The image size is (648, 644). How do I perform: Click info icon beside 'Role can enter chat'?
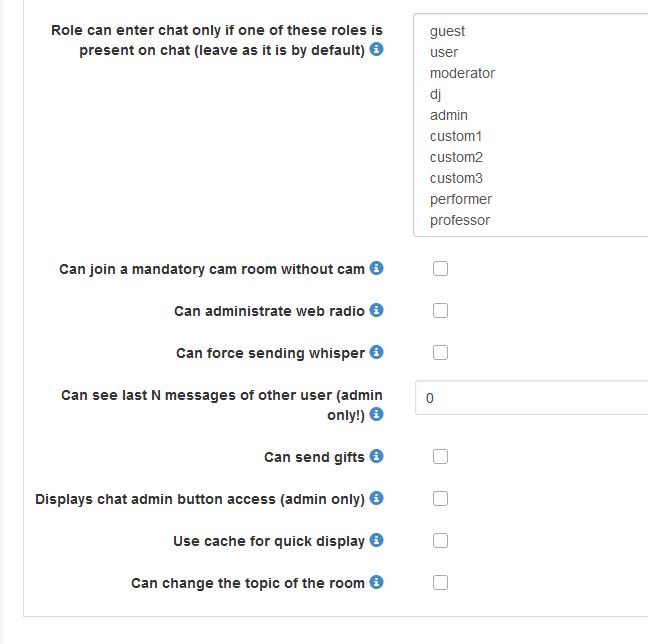point(377,50)
